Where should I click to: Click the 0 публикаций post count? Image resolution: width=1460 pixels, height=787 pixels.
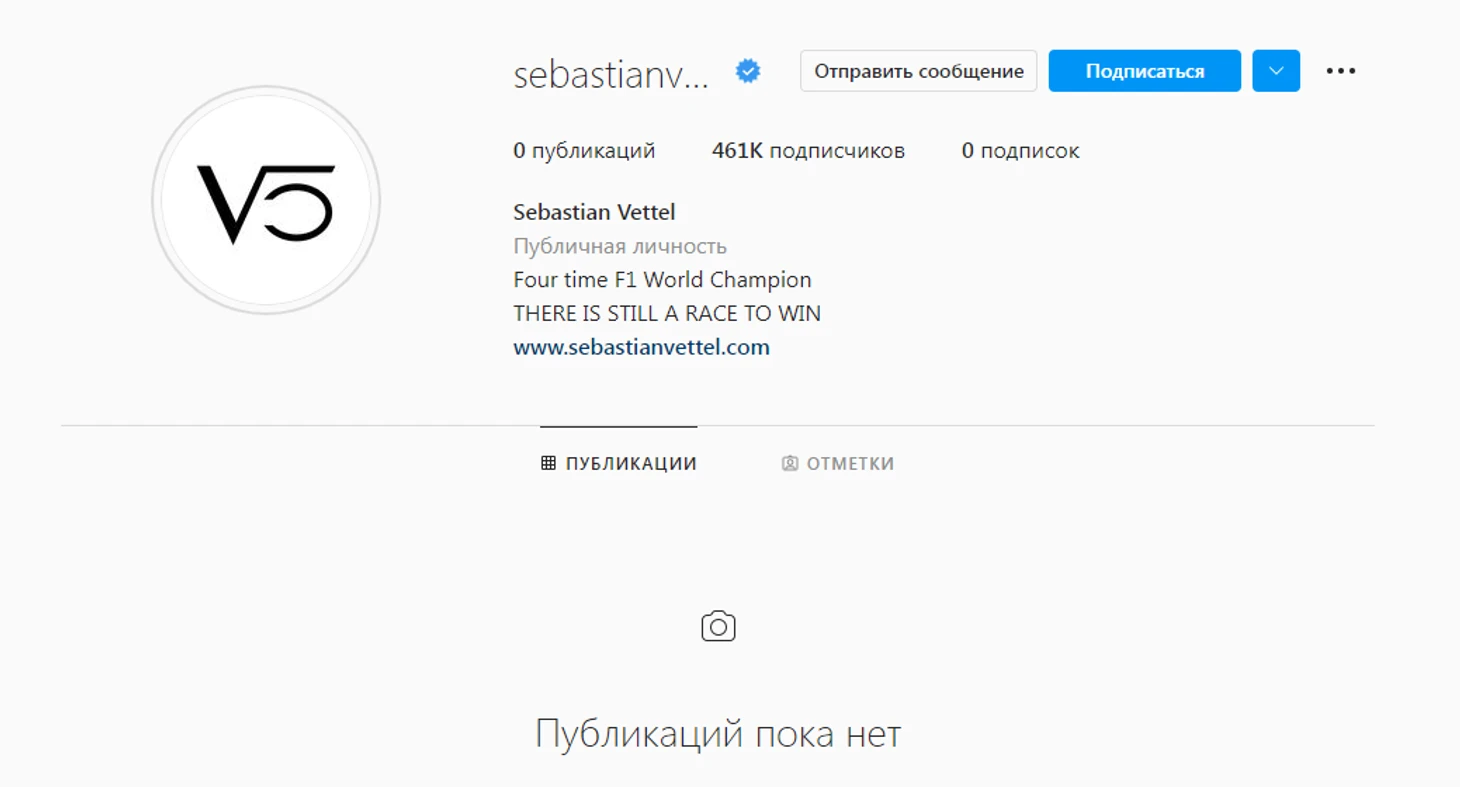point(584,151)
